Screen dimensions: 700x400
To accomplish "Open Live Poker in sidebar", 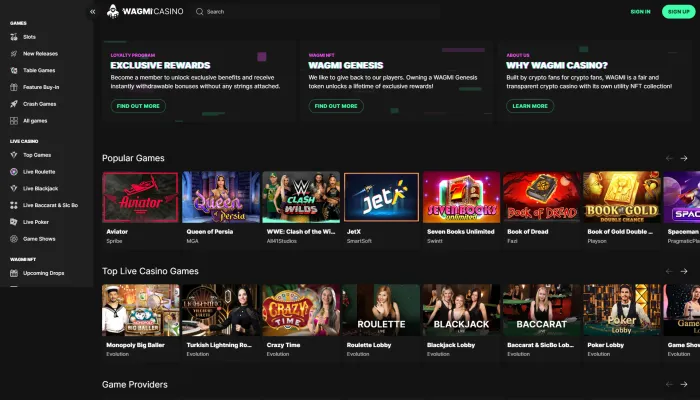I will coord(36,222).
